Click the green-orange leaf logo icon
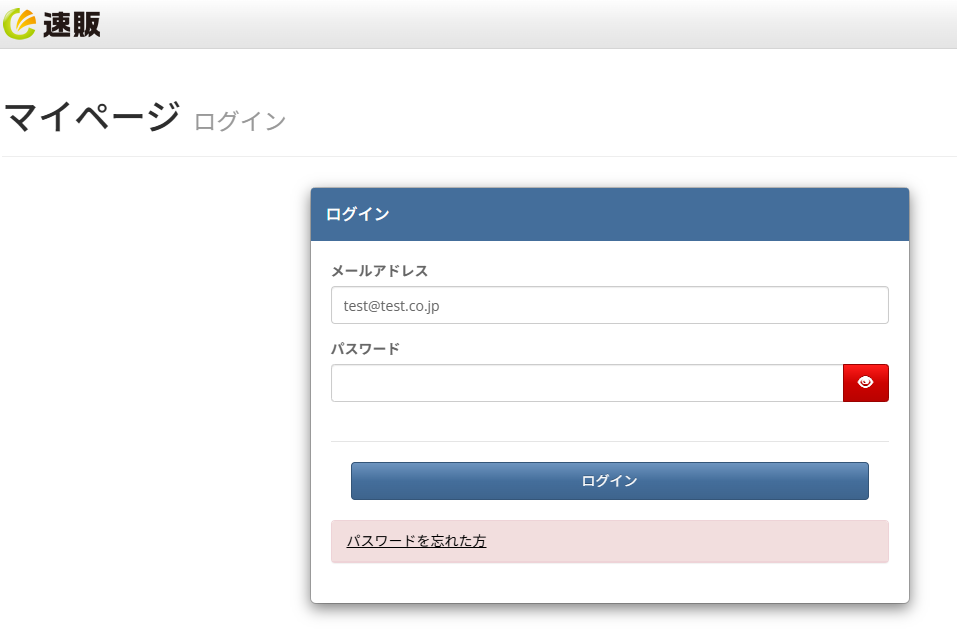 point(19,23)
